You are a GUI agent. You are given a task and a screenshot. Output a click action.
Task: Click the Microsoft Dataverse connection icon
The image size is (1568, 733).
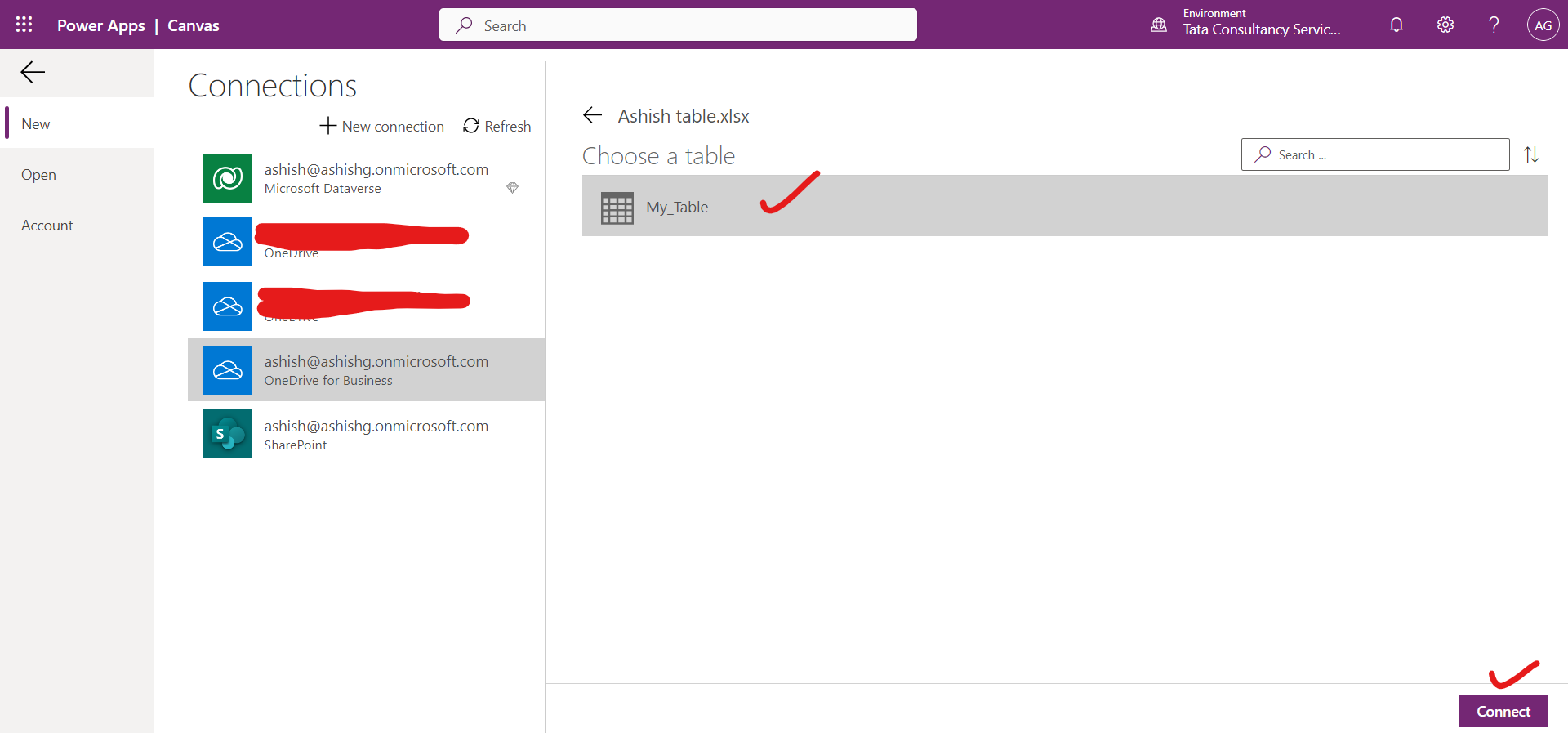(228, 178)
